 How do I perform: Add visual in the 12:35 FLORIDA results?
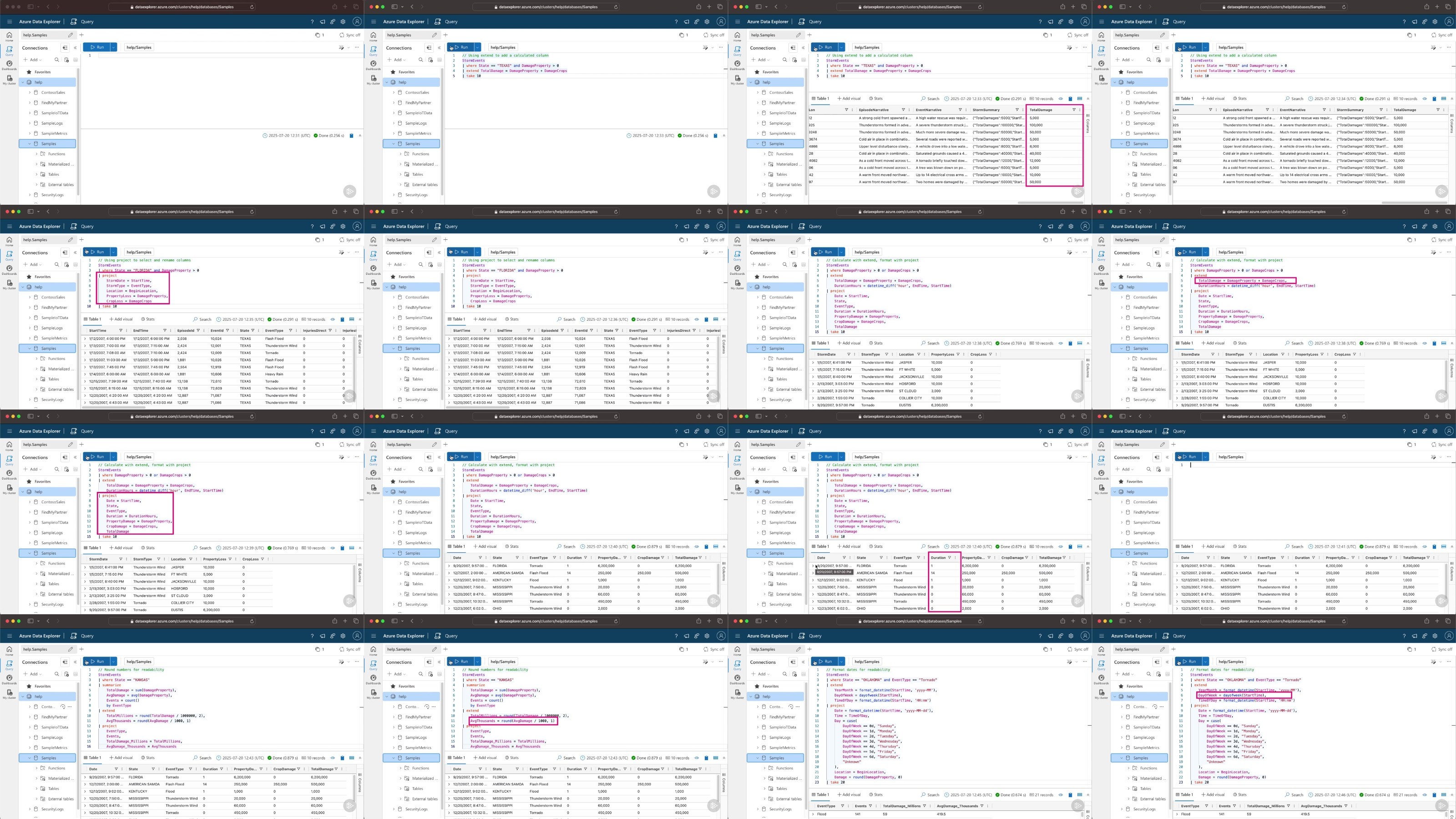[121, 319]
